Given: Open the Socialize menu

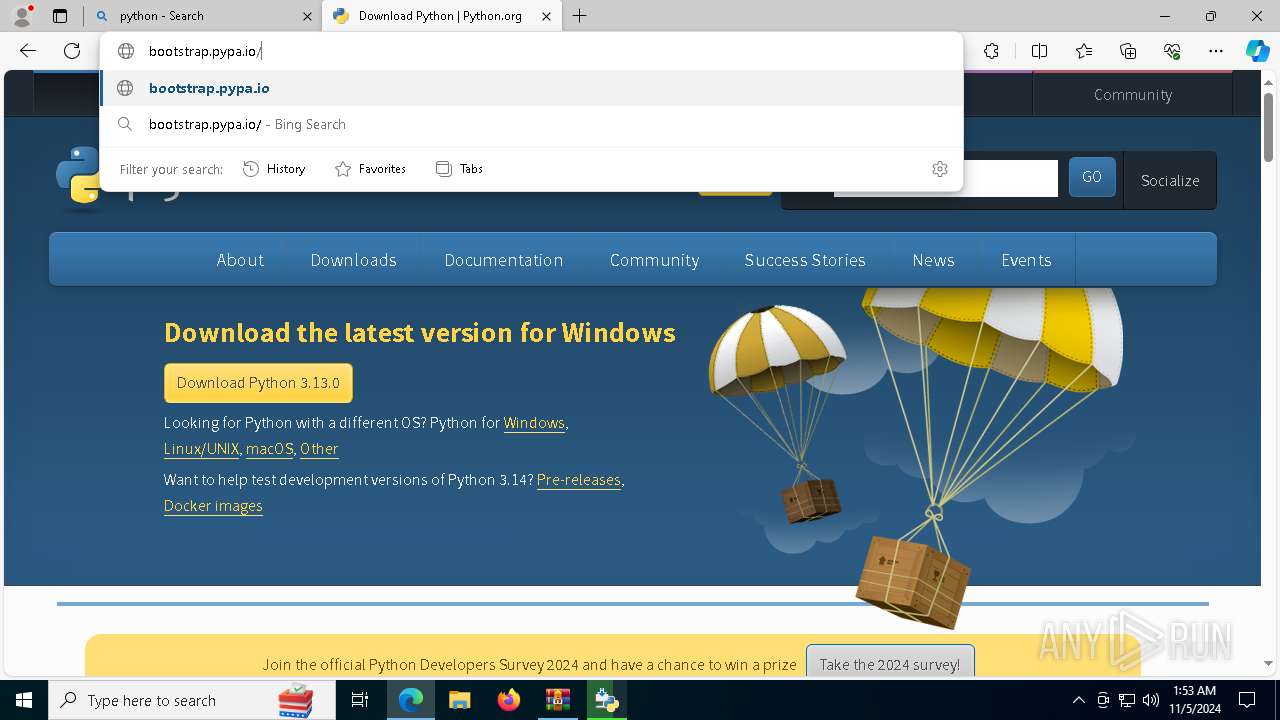Looking at the screenshot, I should click(1170, 181).
